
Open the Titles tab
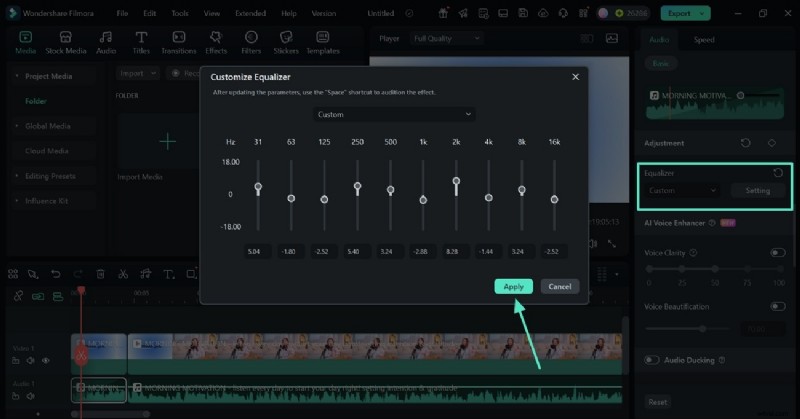tap(141, 42)
